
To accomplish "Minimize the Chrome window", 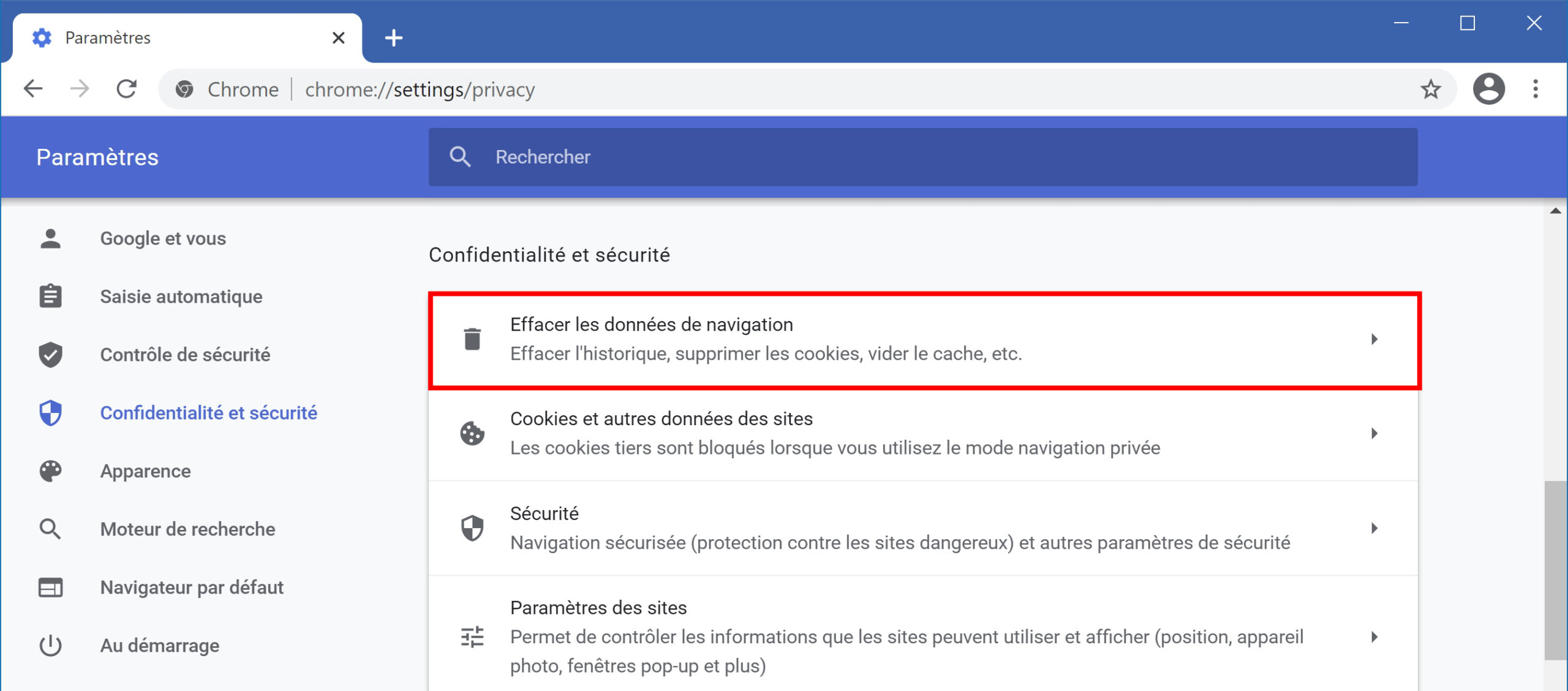I will [1401, 23].
